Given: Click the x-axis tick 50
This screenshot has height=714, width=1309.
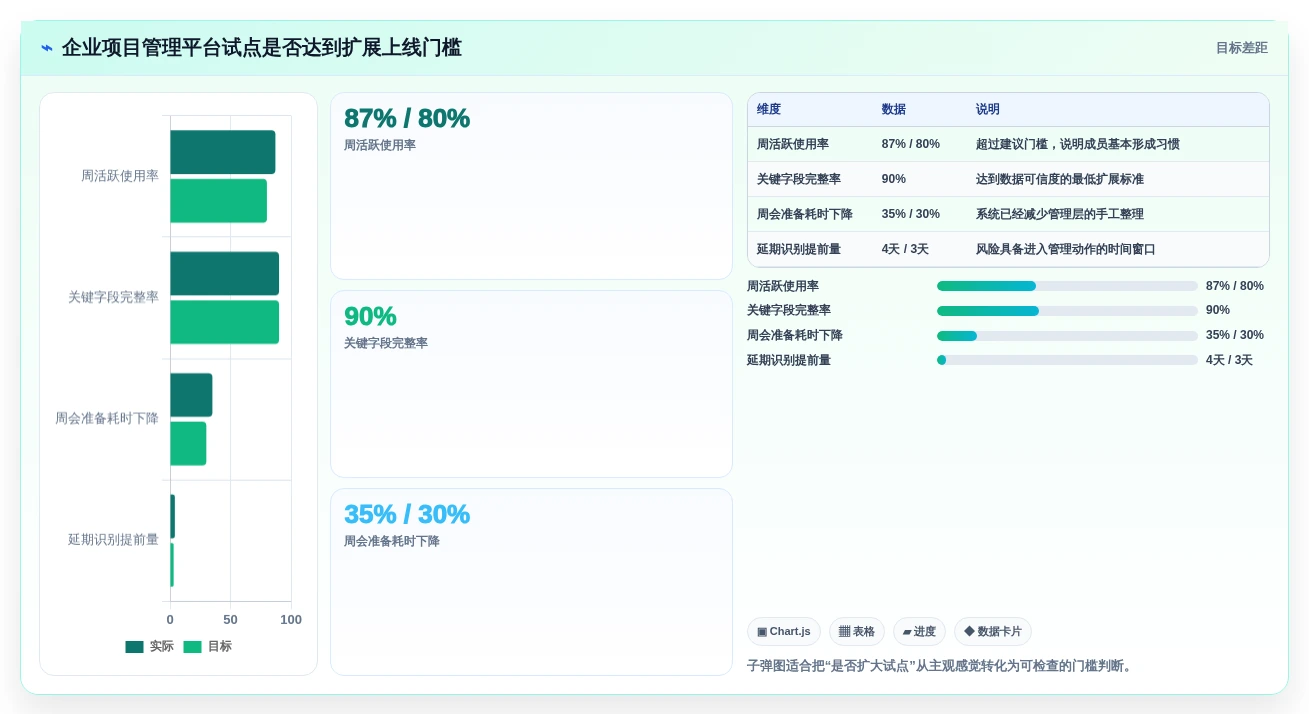Looking at the screenshot, I should click(x=230, y=620).
